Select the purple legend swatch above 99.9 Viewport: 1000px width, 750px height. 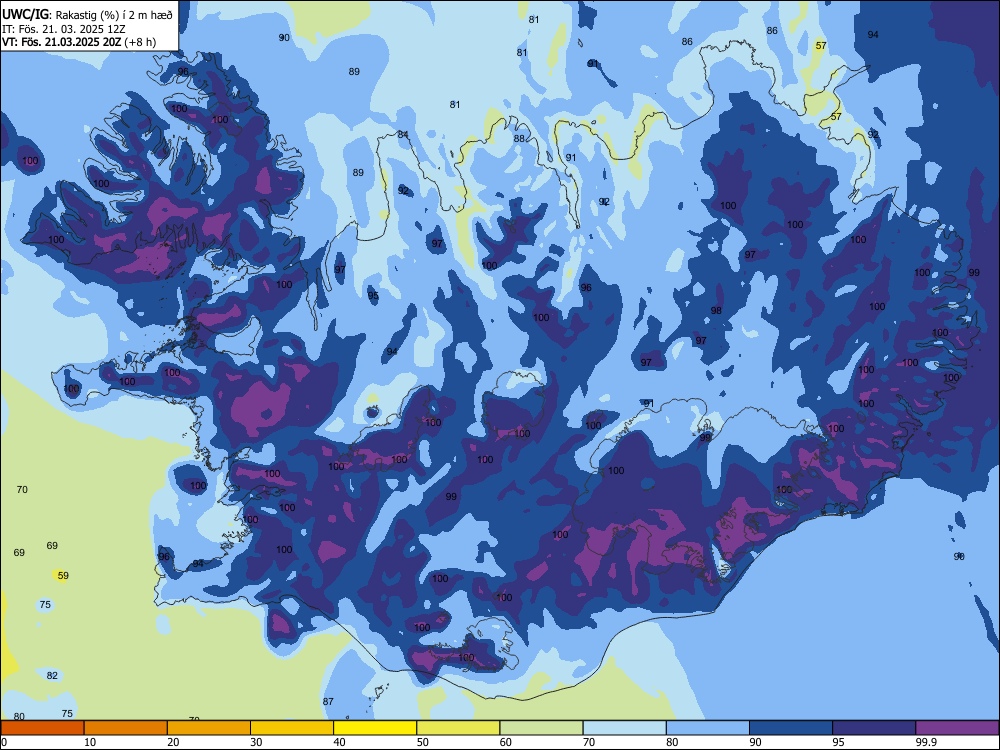coord(957,728)
